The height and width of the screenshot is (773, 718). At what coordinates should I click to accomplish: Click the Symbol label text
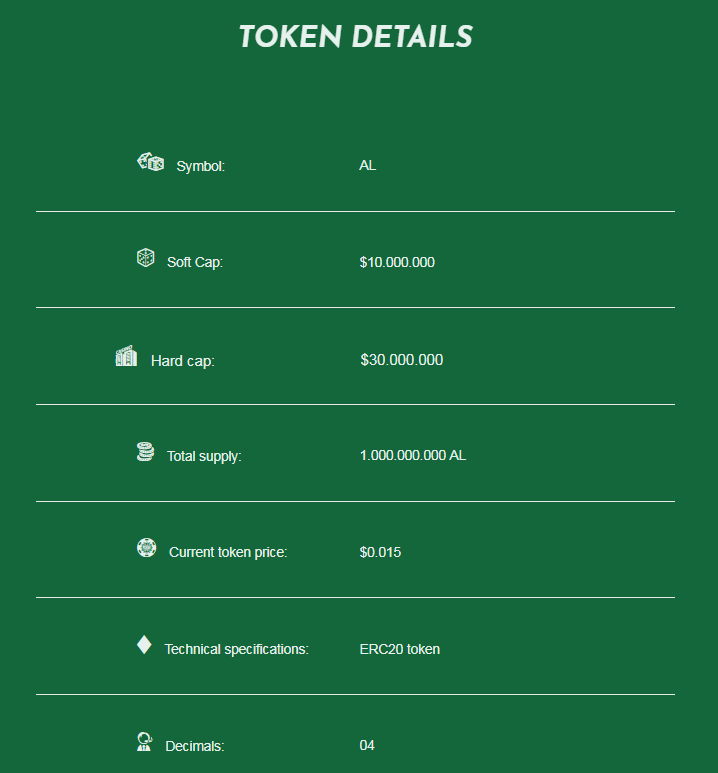pos(201,167)
